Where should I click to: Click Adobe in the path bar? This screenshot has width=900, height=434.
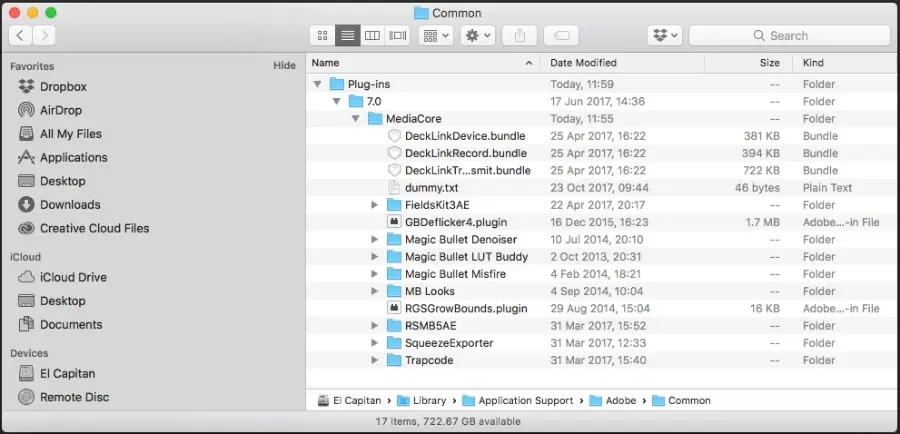point(613,401)
